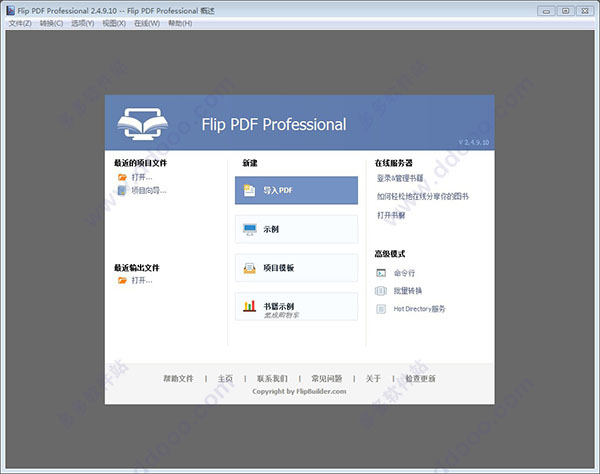Click the orange folder icon under 最近的项目文件
The width and height of the screenshot is (600, 474).
(x=122, y=177)
